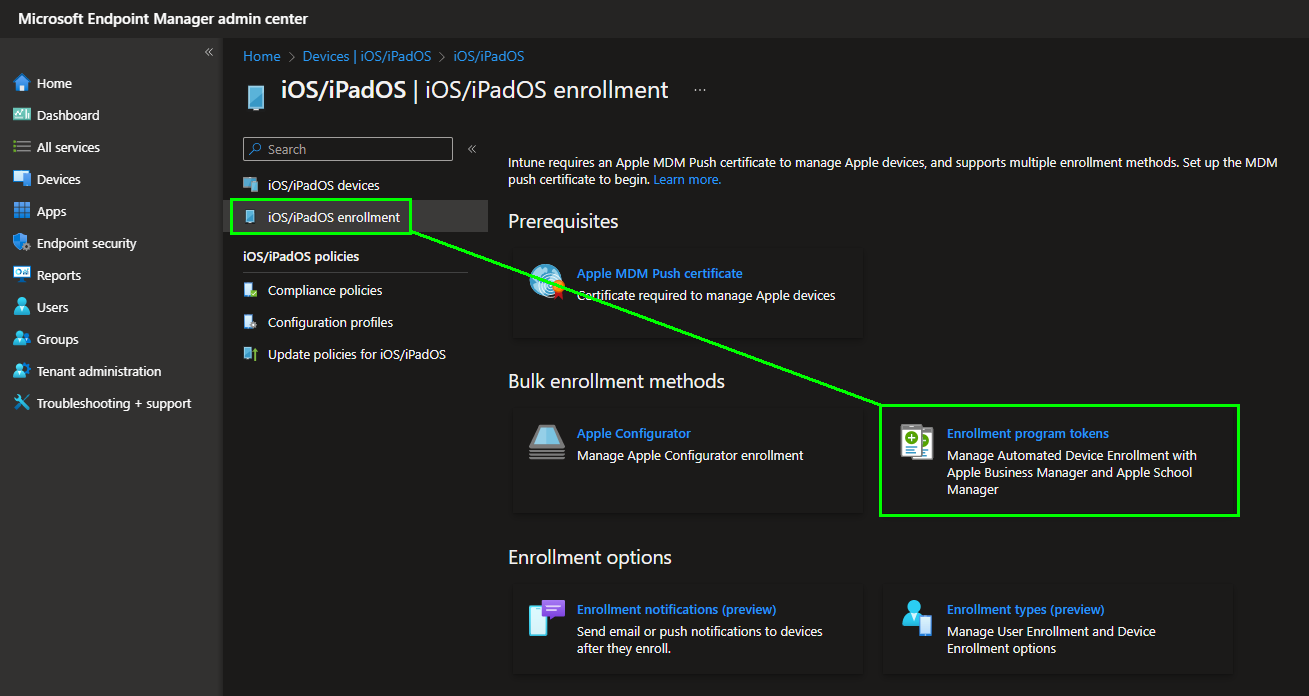Screen dimensions: 1309x696
Task: Click the resource menu Search field
Action: [x=348, y=149]
